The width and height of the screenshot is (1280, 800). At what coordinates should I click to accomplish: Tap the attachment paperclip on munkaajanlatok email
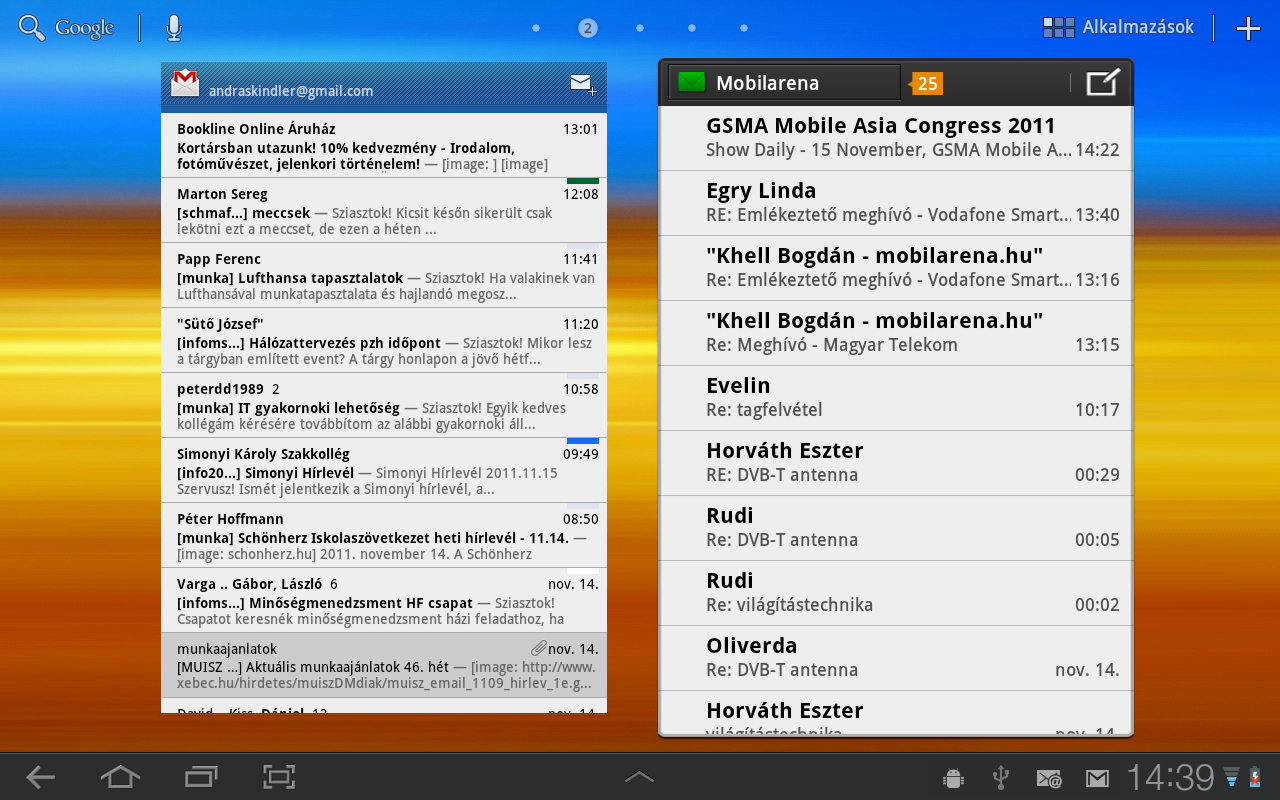538,649
